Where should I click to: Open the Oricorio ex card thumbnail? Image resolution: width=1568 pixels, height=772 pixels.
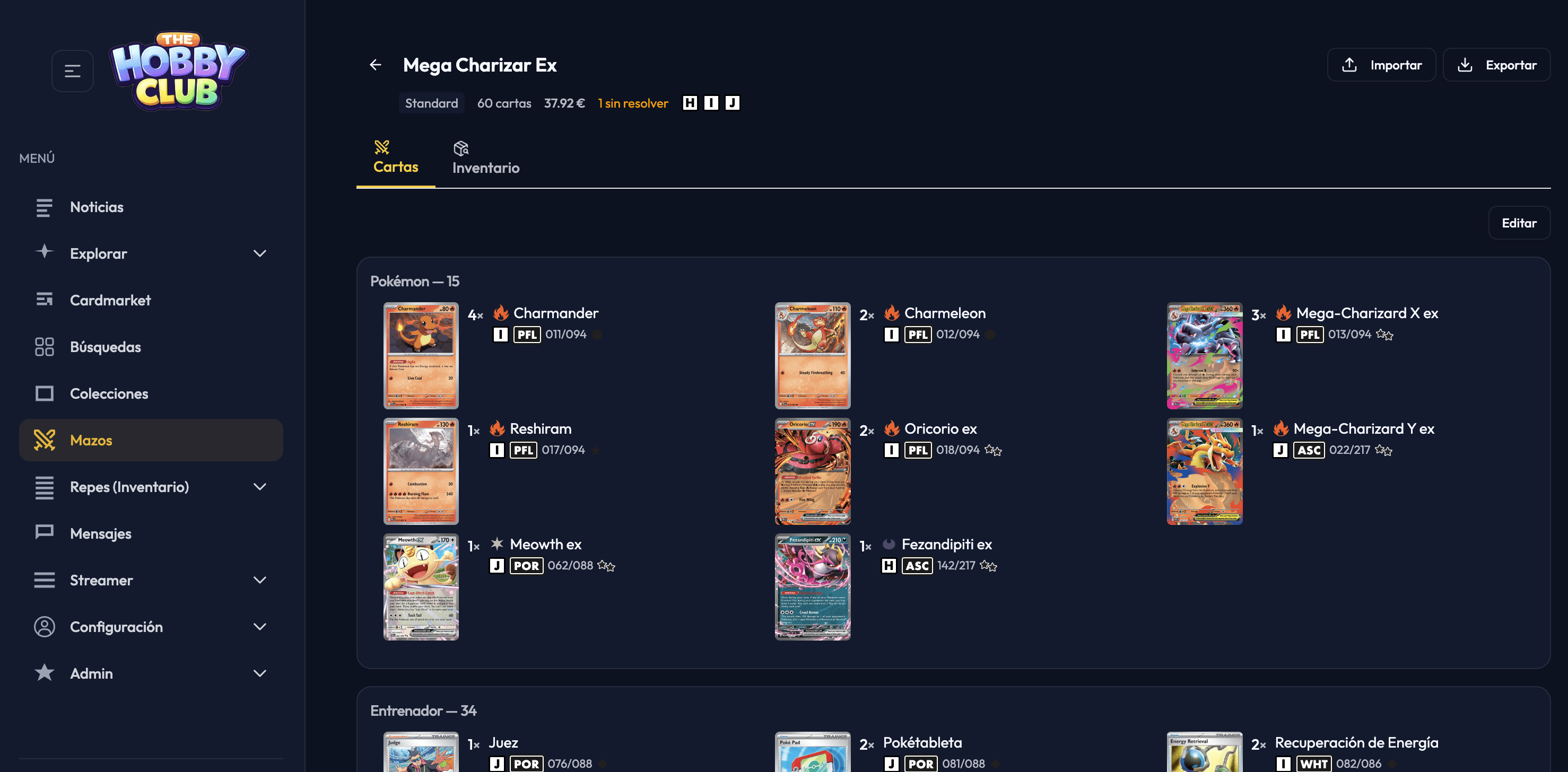point(813,471)
